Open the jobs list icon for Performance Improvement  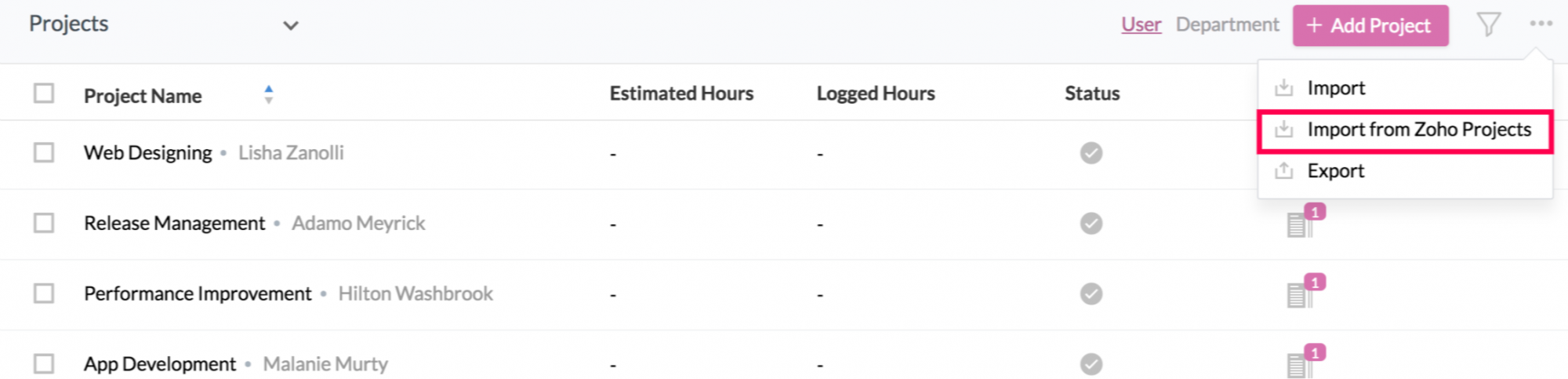pyautogui.click(x=1299, y=295)
